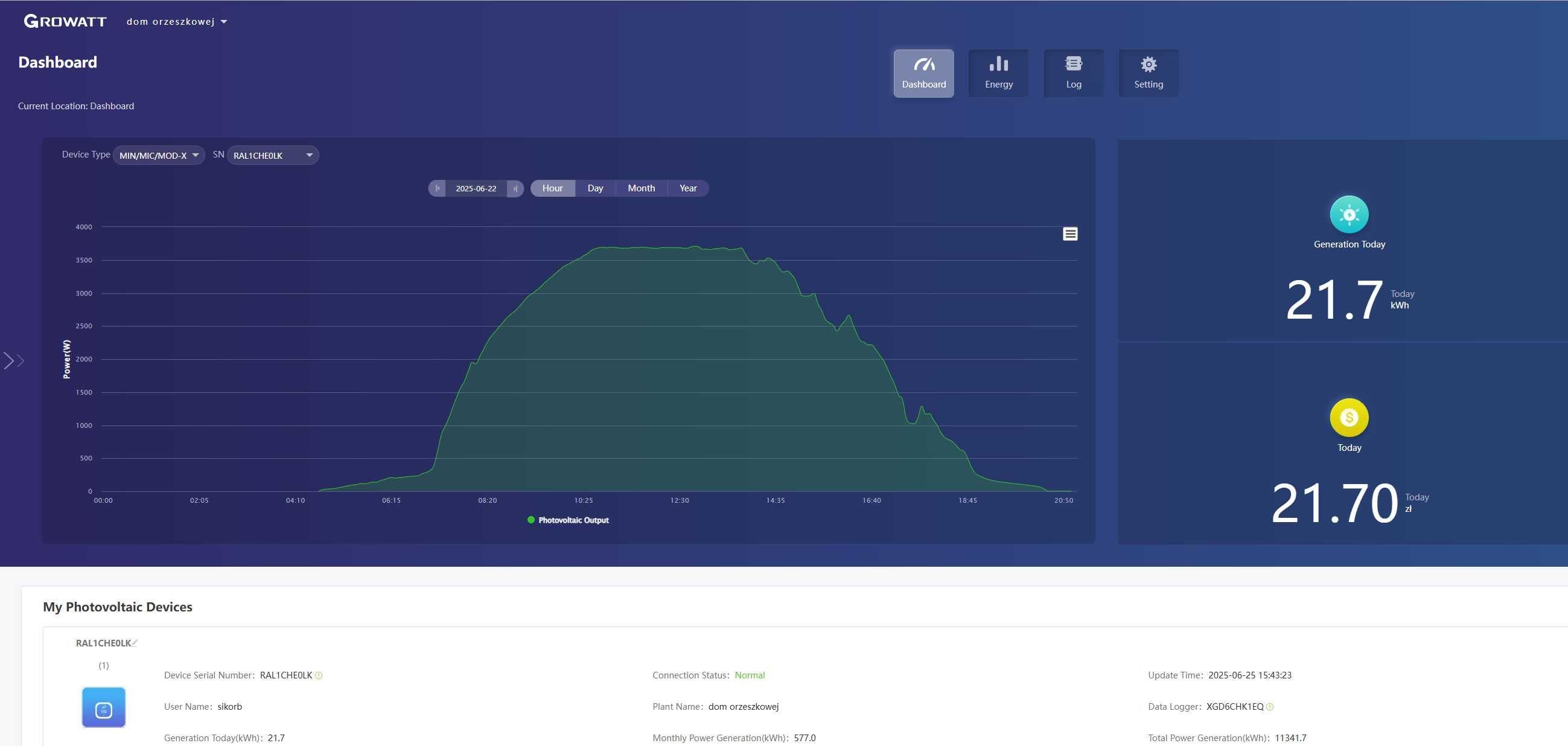
Task: Click Connection Status Normal text
Action: coord(750,675)
